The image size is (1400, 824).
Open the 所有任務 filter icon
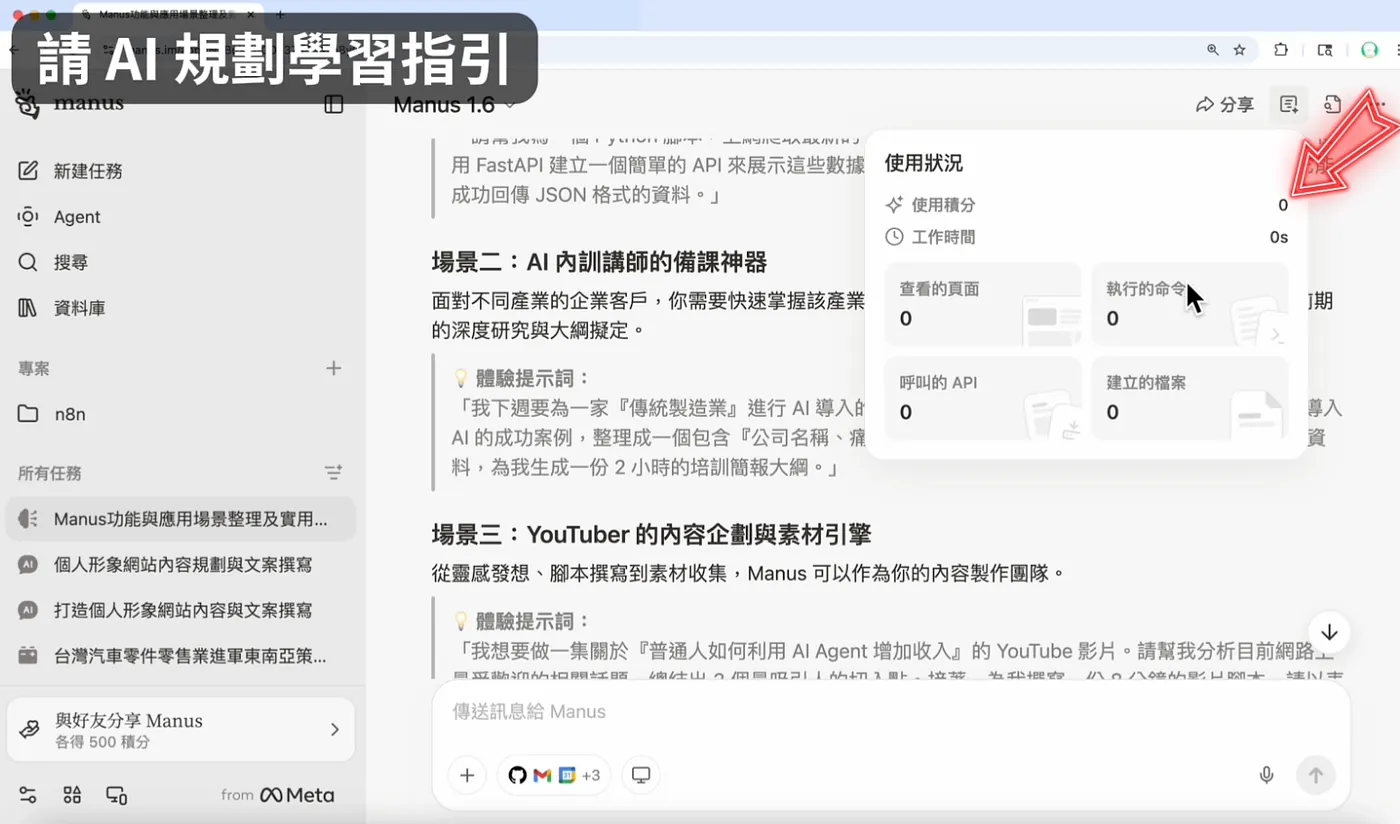334,472
